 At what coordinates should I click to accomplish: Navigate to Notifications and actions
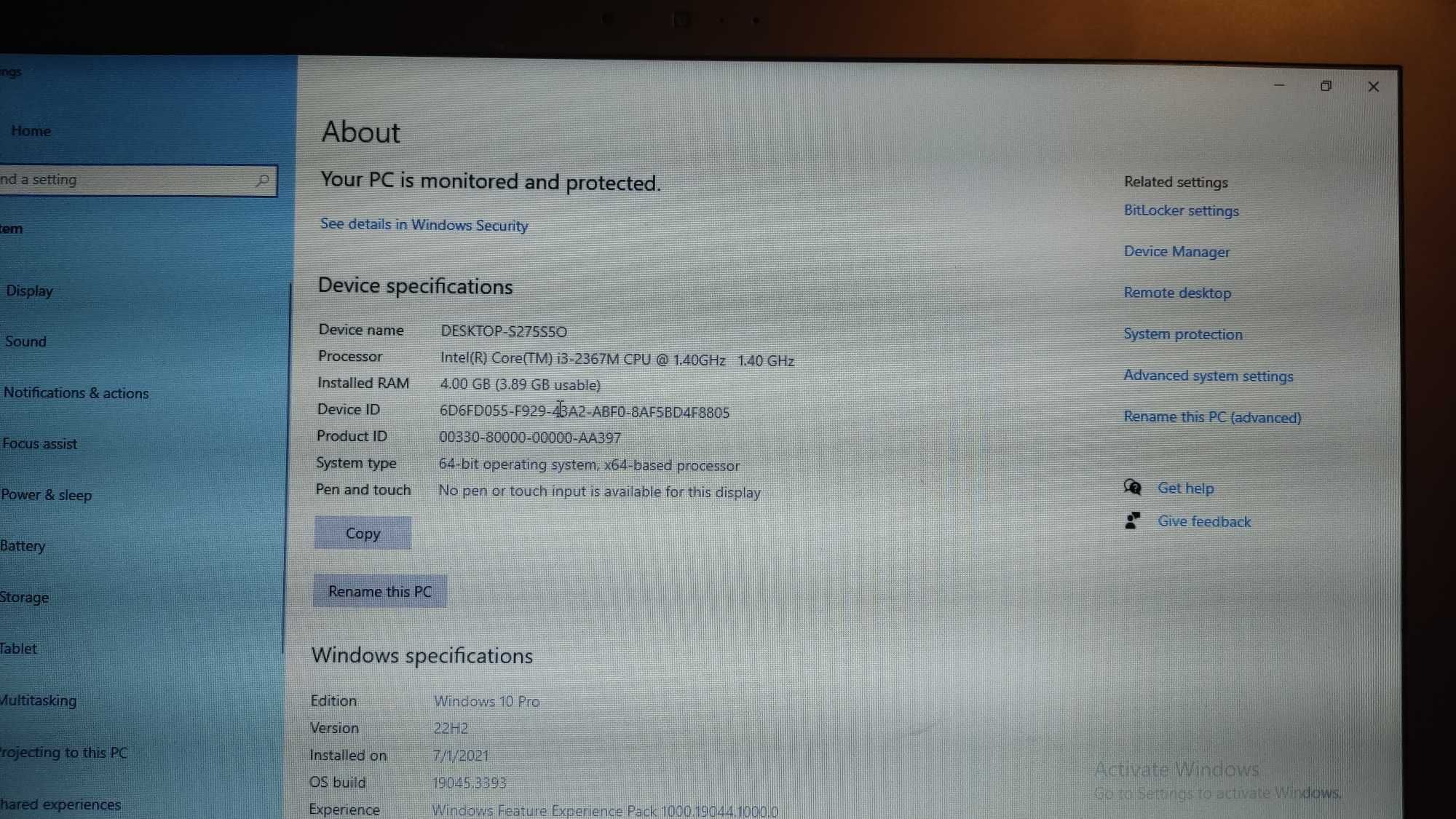pos(77,393)
